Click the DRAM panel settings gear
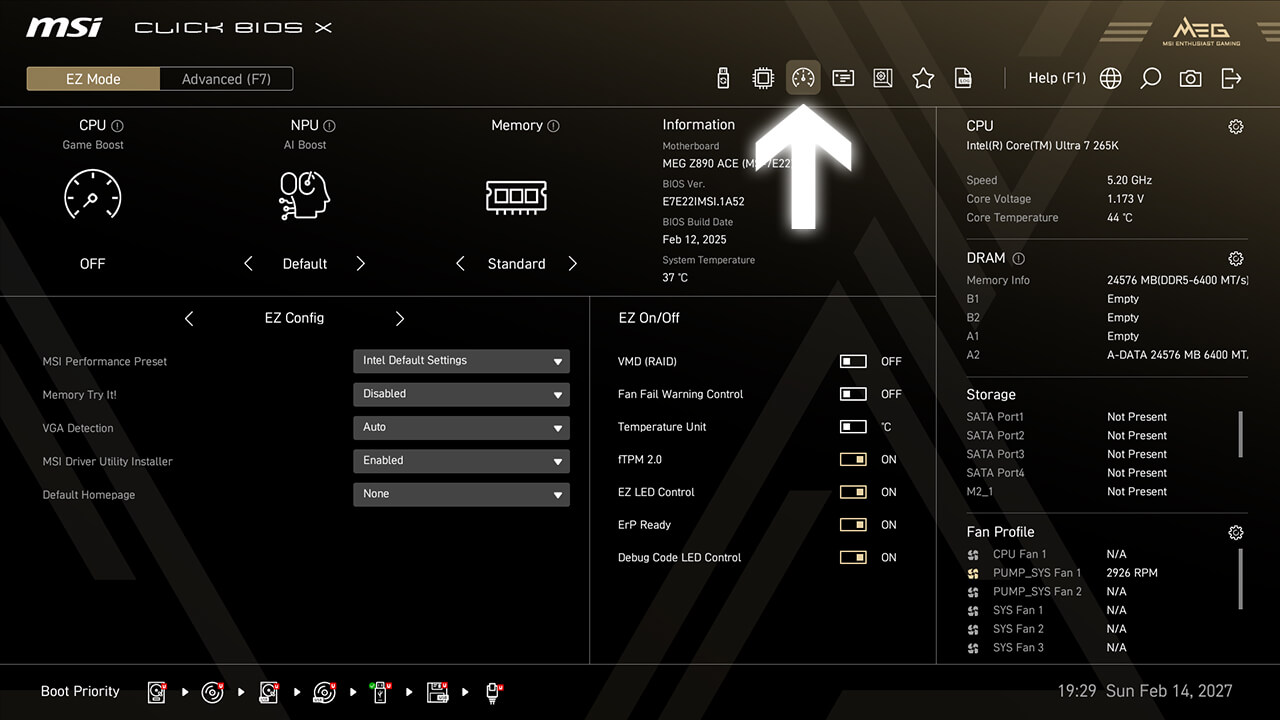Image resolution: width=1280 pixels, height=720 pixels. pyautogui.click(x=1236, y=258)
